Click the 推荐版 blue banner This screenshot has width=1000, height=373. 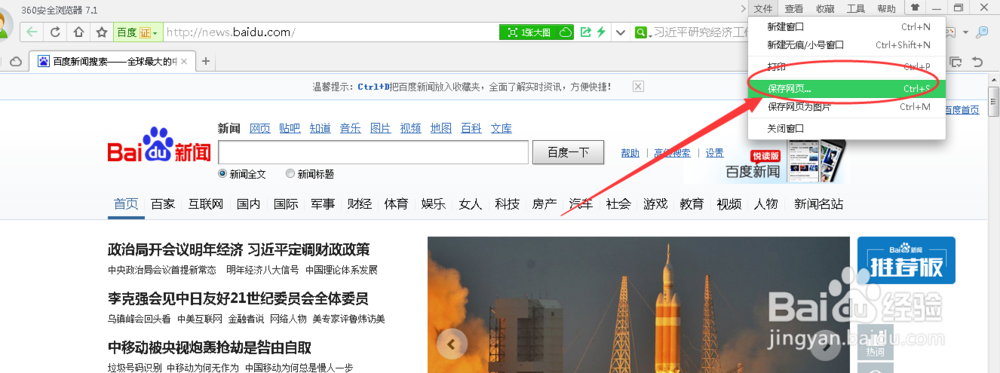(906, 260)
